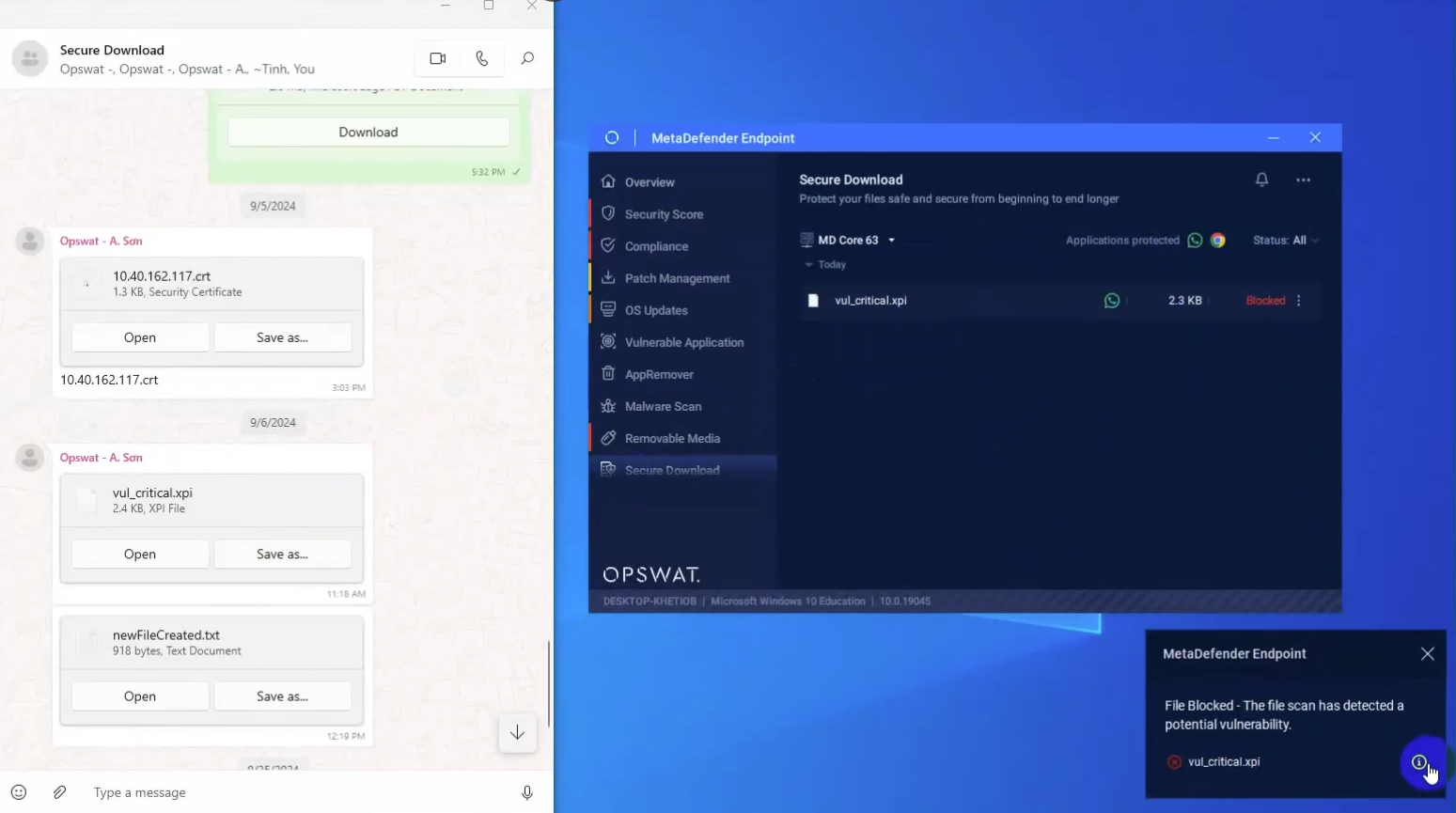
Task: Click the Secure Download group avatar
Action: [30, 58]
